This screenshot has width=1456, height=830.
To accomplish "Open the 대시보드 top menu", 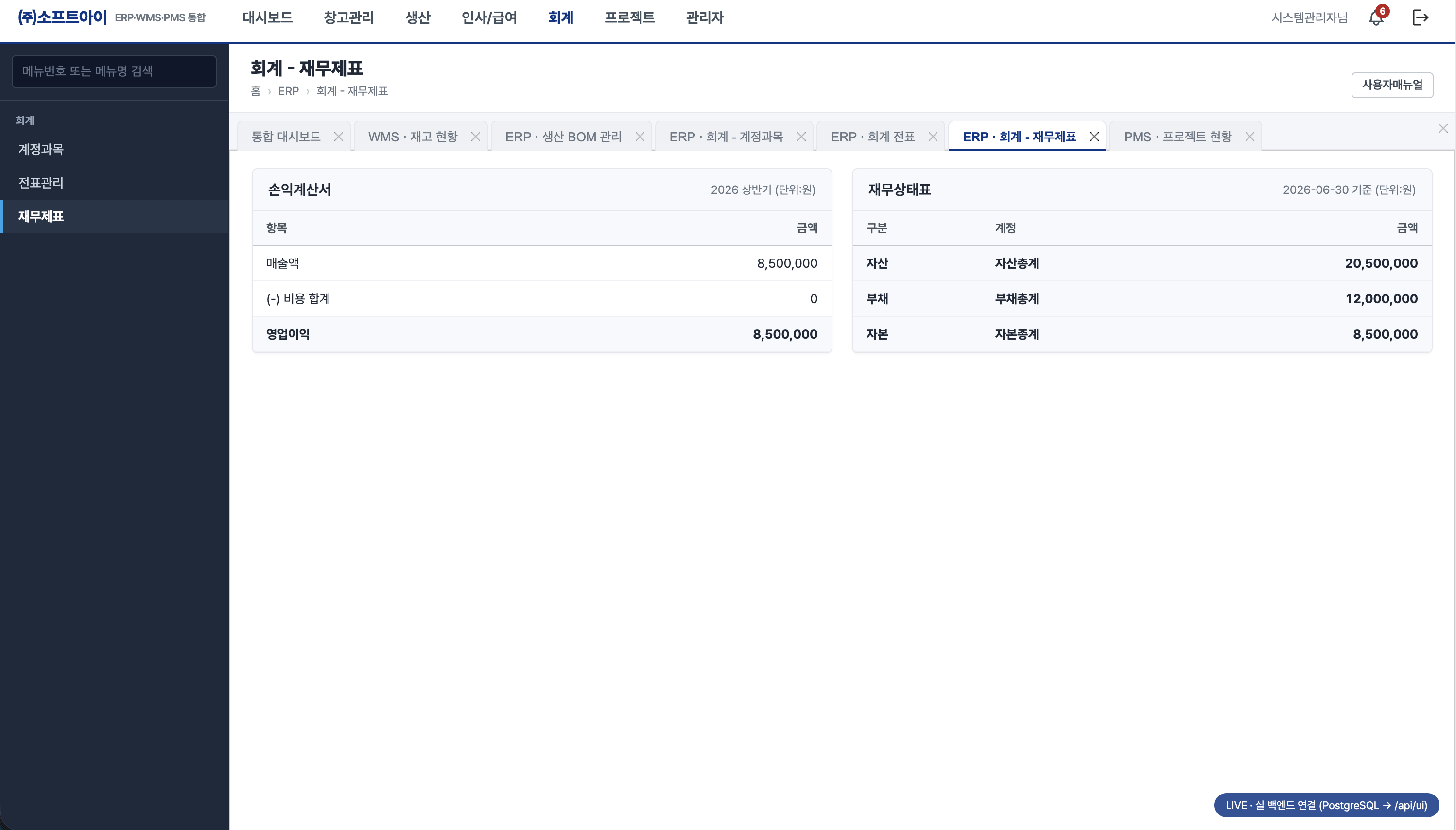I will click(267, 17).
